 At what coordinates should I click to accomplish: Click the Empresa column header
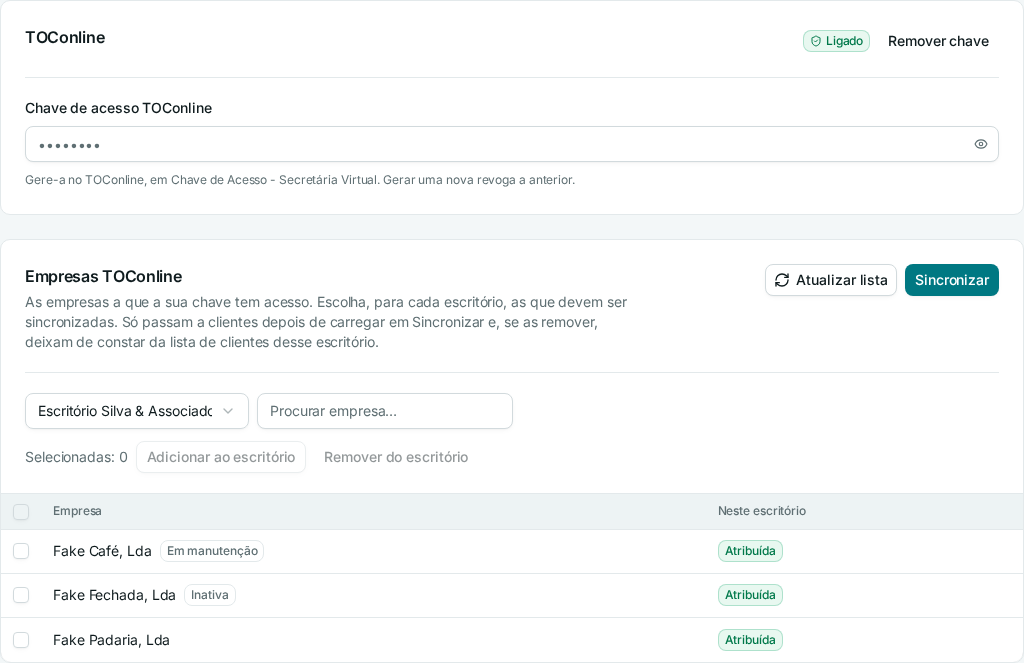[77, 511]
